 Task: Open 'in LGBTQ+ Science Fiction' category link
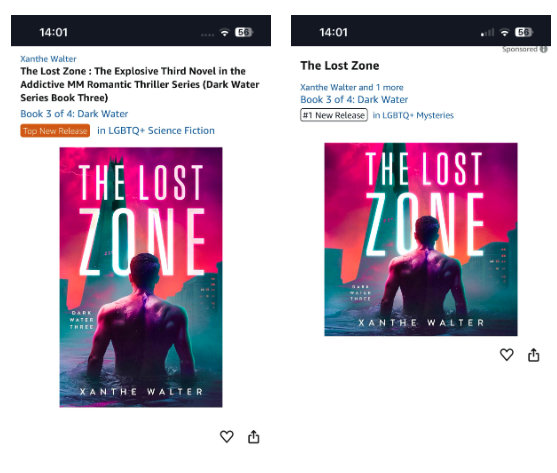coord(156,131)
